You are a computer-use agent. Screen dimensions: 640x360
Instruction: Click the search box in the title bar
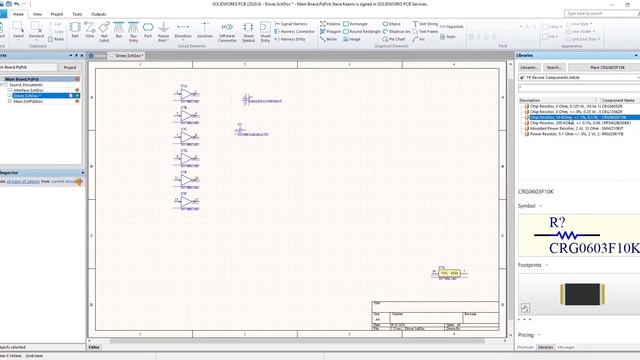click(601, 14)
